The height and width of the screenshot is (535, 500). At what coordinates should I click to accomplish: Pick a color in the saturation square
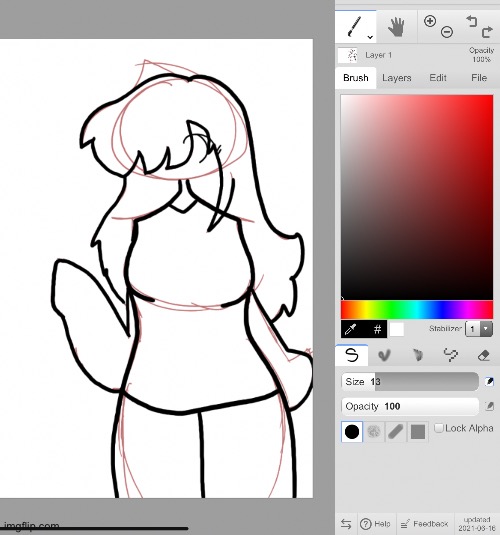417,198
